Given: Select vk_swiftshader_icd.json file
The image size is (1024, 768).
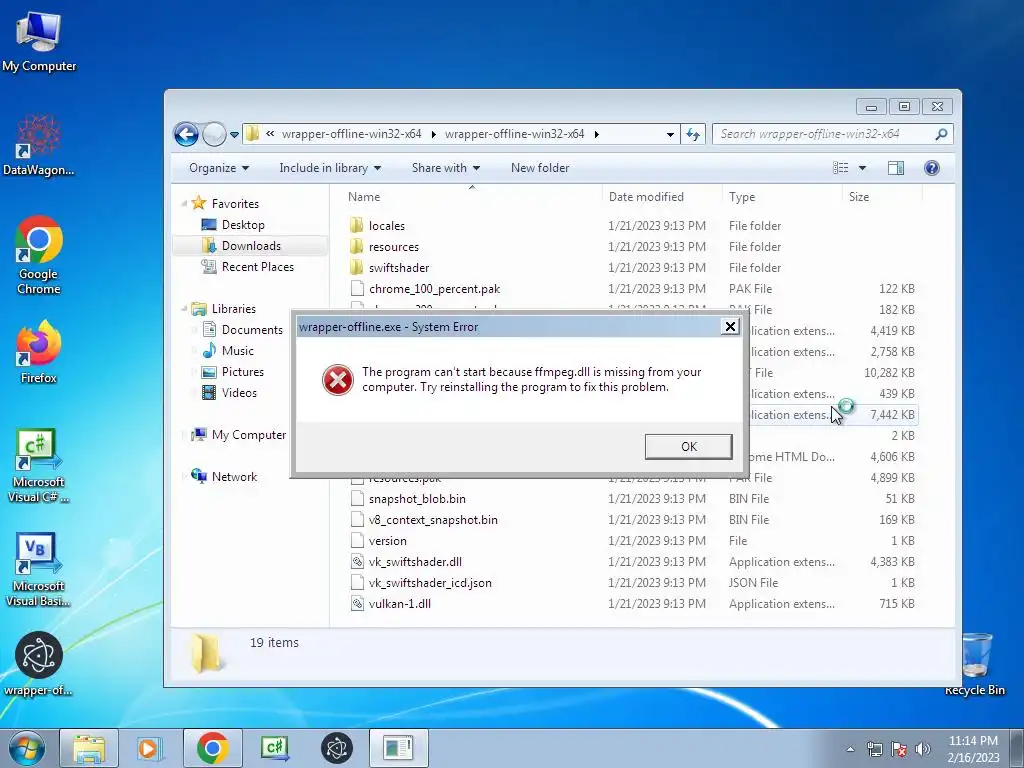Looking at the screenshot, I should 430,583.
